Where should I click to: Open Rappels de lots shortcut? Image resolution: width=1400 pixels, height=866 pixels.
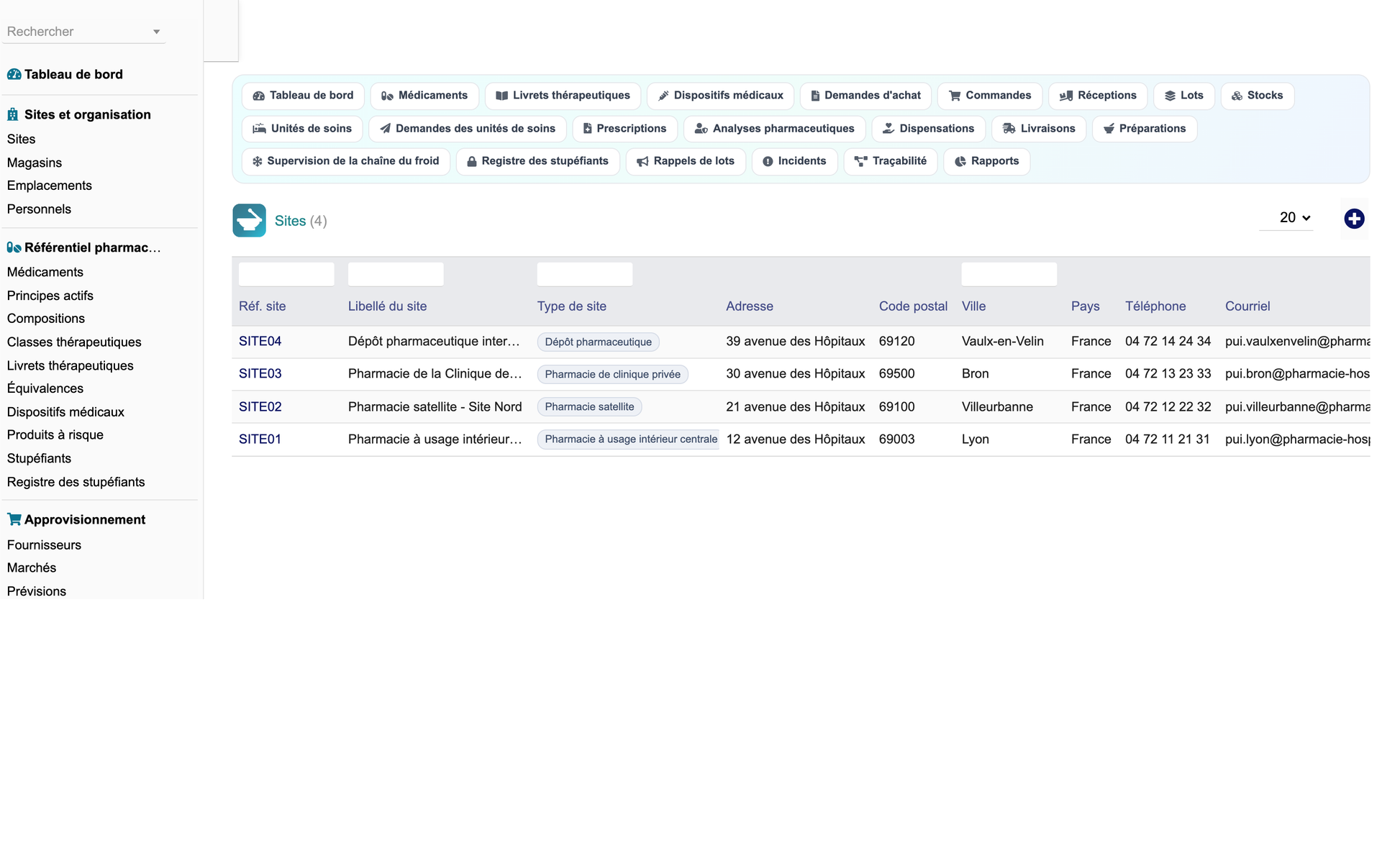click(686, 161)
